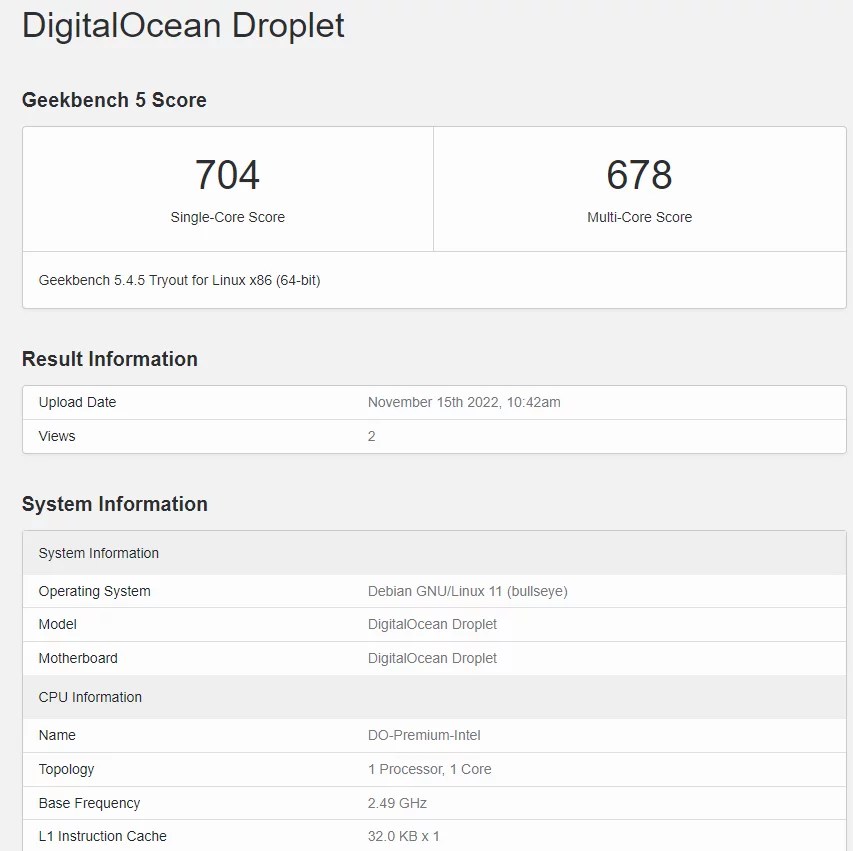This screenshot has width=853, height=851.
Task: Click the Result Information heading
Action: click(x=110, y=359)
